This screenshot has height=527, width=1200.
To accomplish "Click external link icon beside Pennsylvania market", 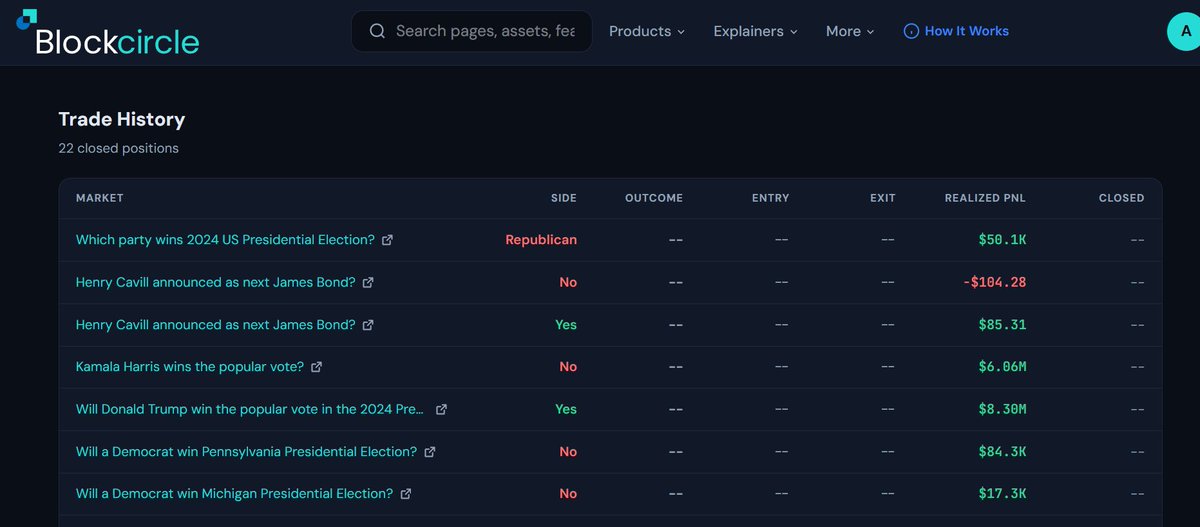I will pyautogui.click(x=429, y=451).
